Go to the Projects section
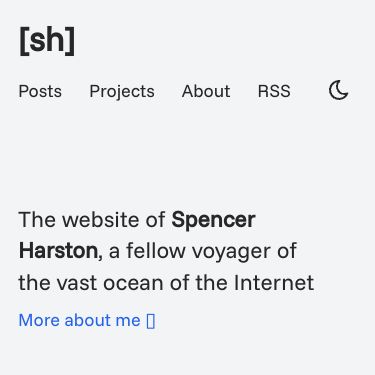Image resolution: width=375 pixels, height=375 pixels. [122, 91]
